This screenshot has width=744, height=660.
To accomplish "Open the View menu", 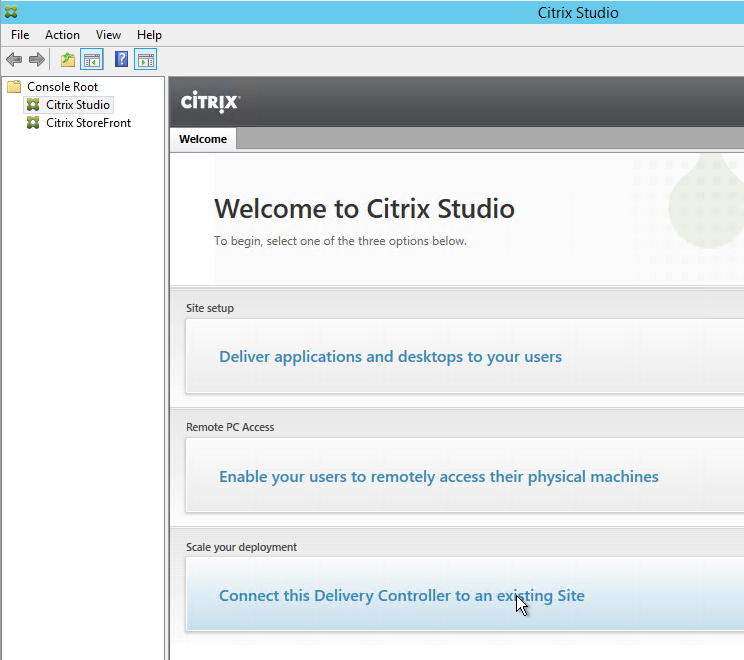I will coord(108,35).
